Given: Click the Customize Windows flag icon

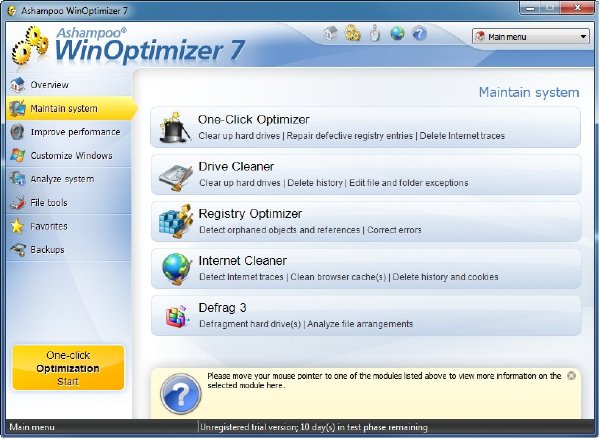Looking at the screenshot, I should (x=18, y=155).
